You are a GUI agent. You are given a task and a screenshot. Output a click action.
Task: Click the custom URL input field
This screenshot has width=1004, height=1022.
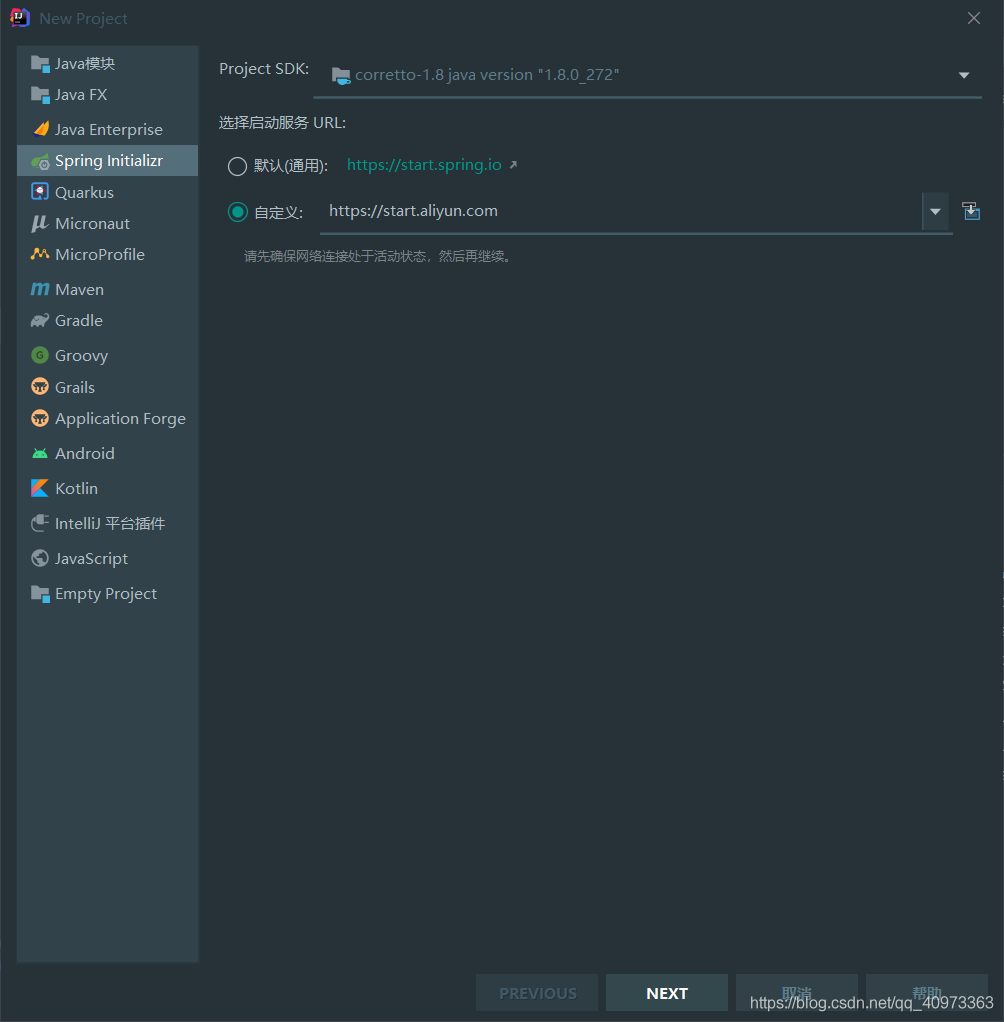pyautogui.click(x=621, y=212)
